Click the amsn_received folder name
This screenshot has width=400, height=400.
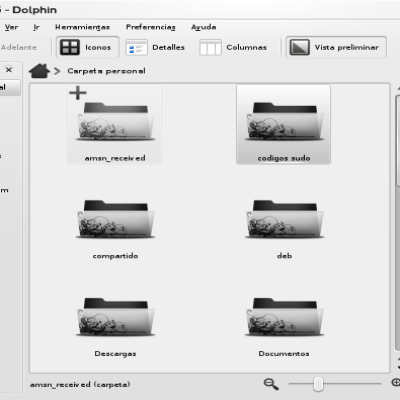115,158
